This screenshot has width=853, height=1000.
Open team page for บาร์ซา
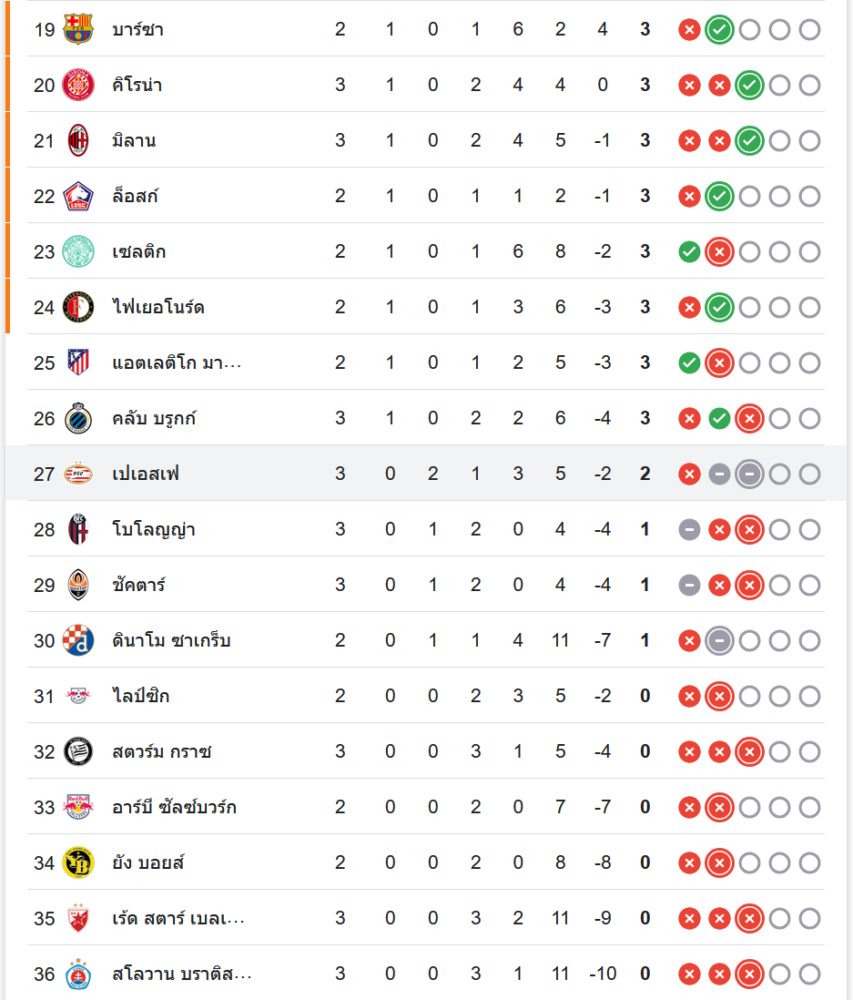coord(138,29)
